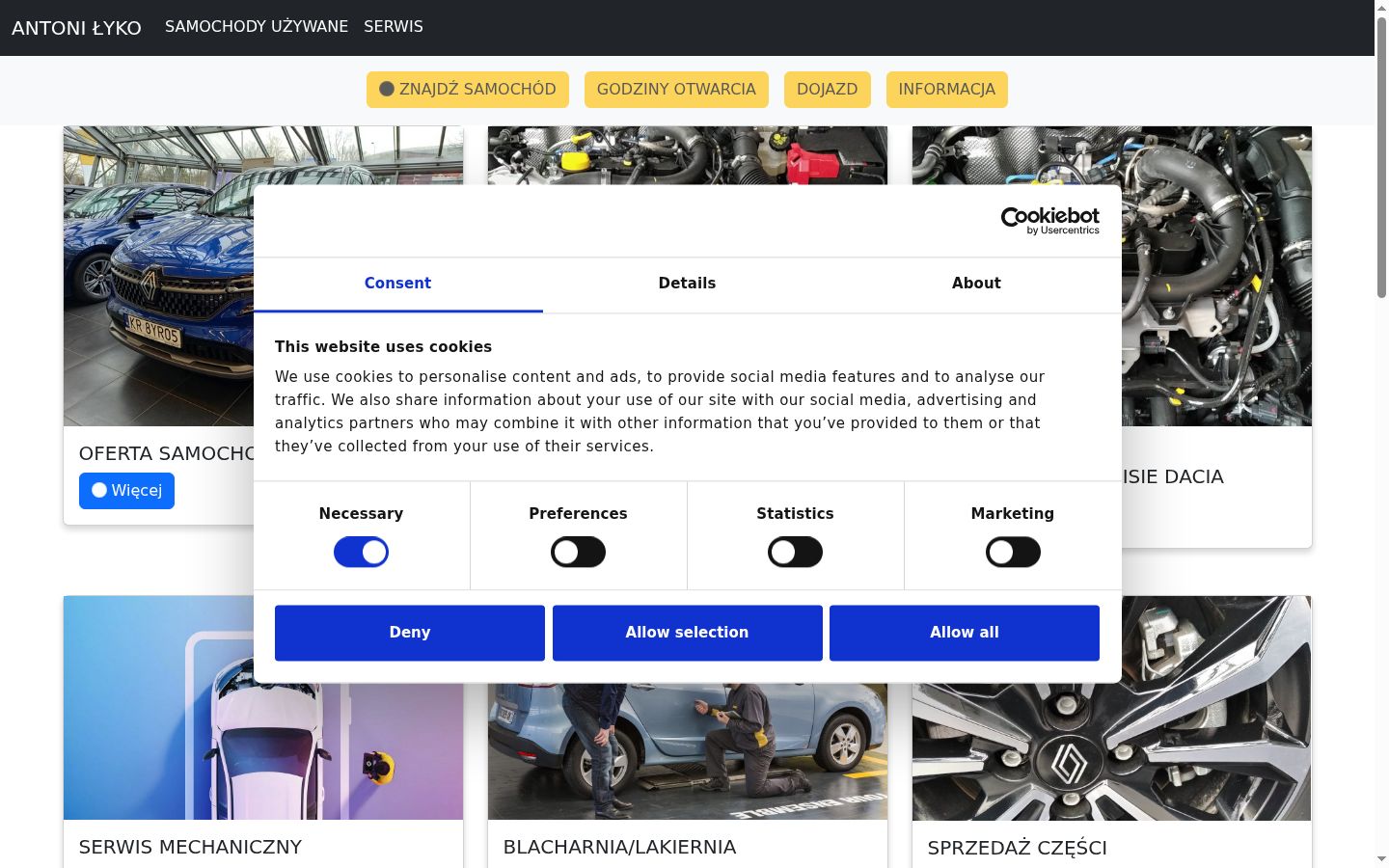This screenshot has height=868, width=1389.
Task: Click the Więcej button under OFERTA SAMOCHODÓW
Action: tap(126, 491)
